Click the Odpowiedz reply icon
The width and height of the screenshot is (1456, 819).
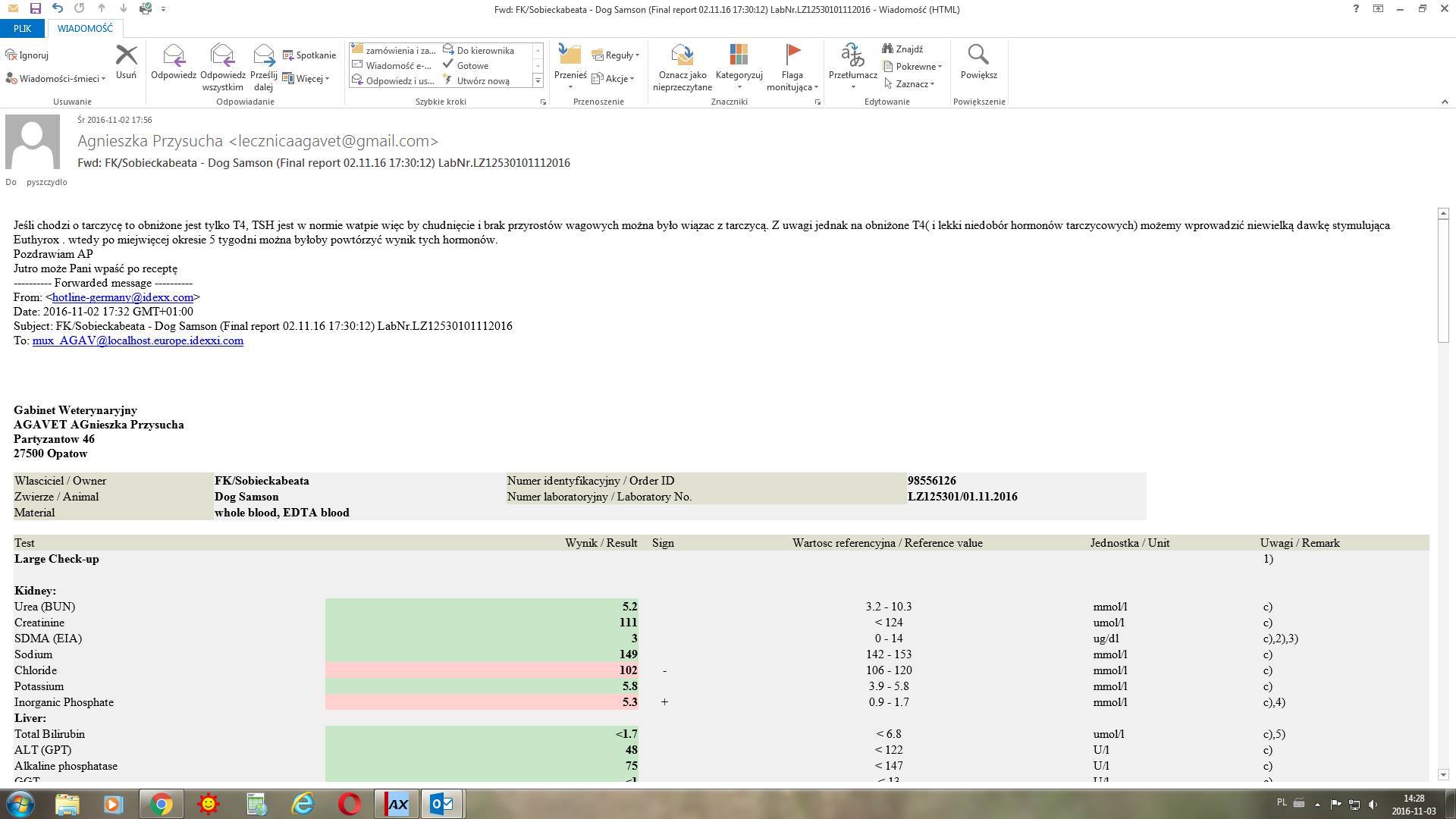pyautogui.click(x=174, y=55)
